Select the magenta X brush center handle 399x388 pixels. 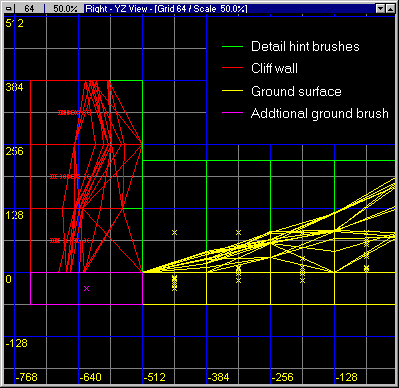click(87, 288)
